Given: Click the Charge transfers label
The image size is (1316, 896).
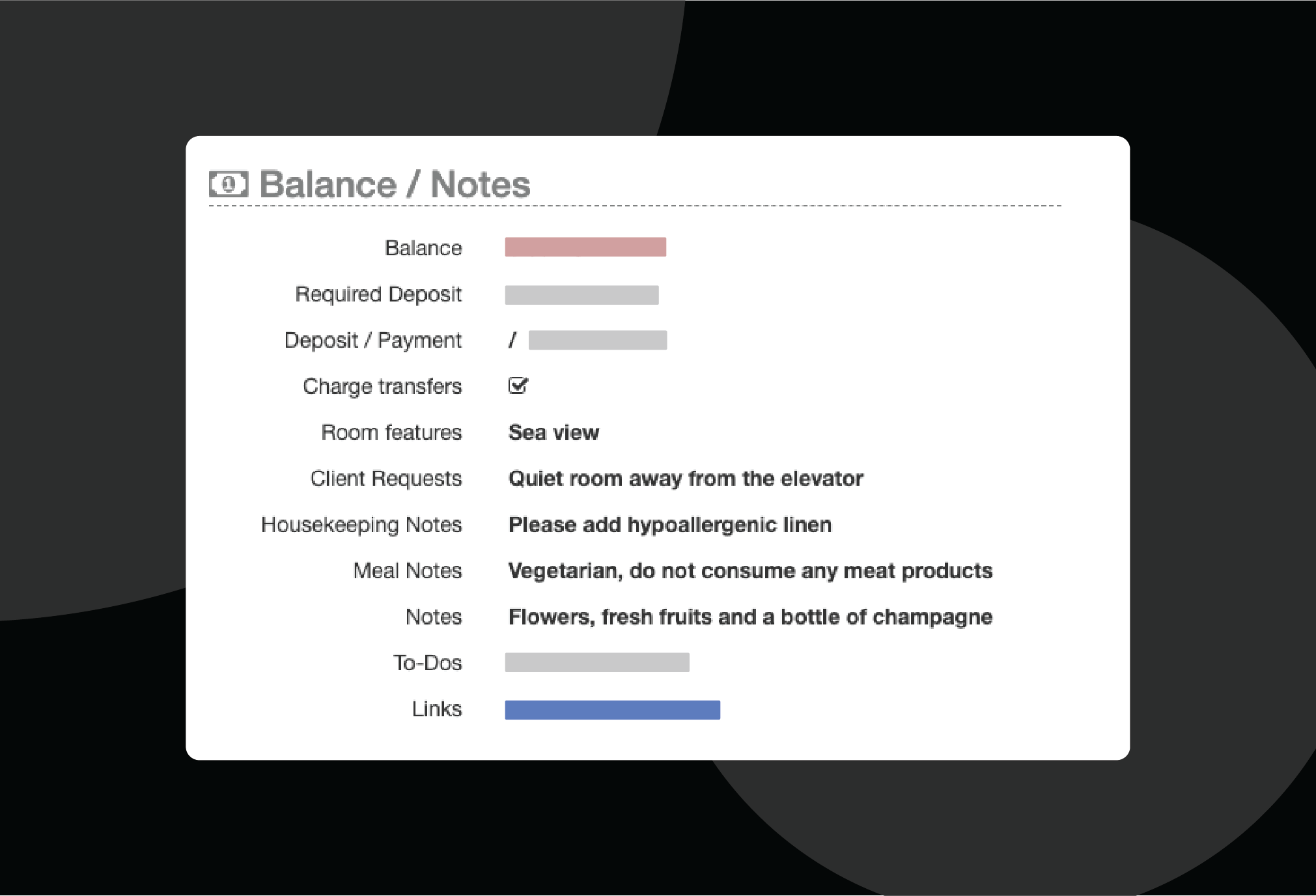Looking at the screenshot, I should 382,387.
